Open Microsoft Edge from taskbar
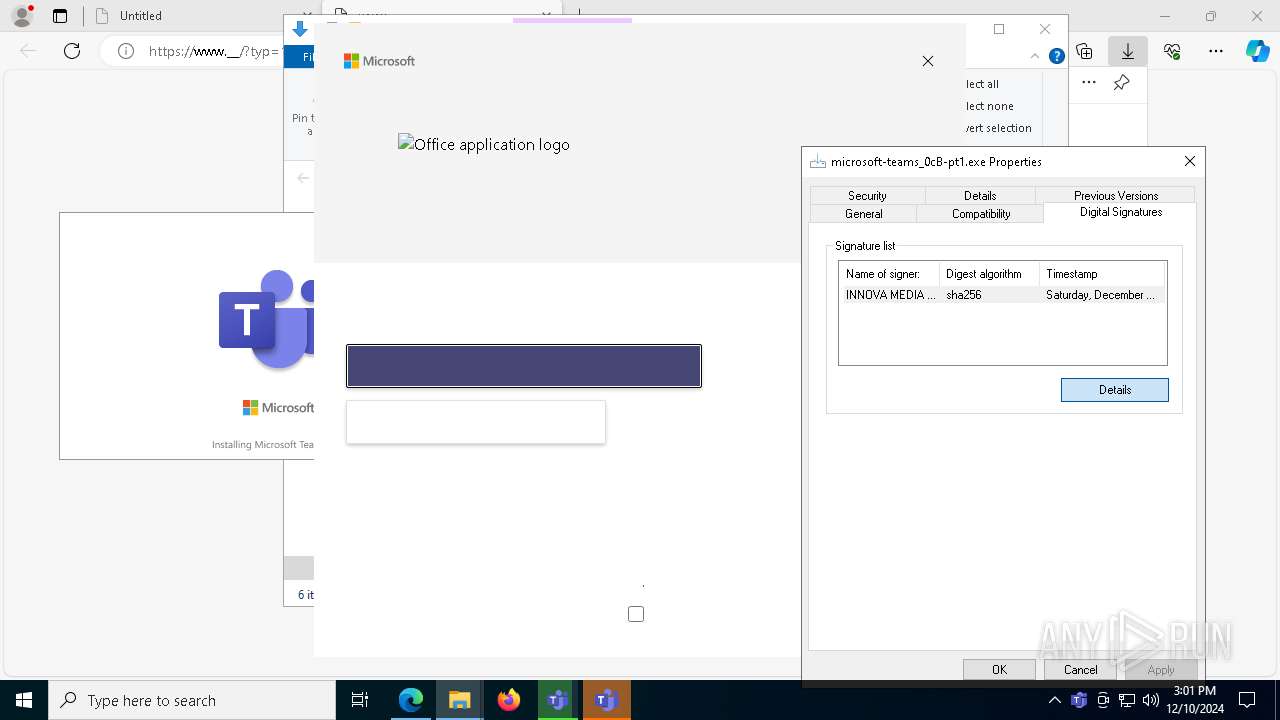 (x=411, y=700)
